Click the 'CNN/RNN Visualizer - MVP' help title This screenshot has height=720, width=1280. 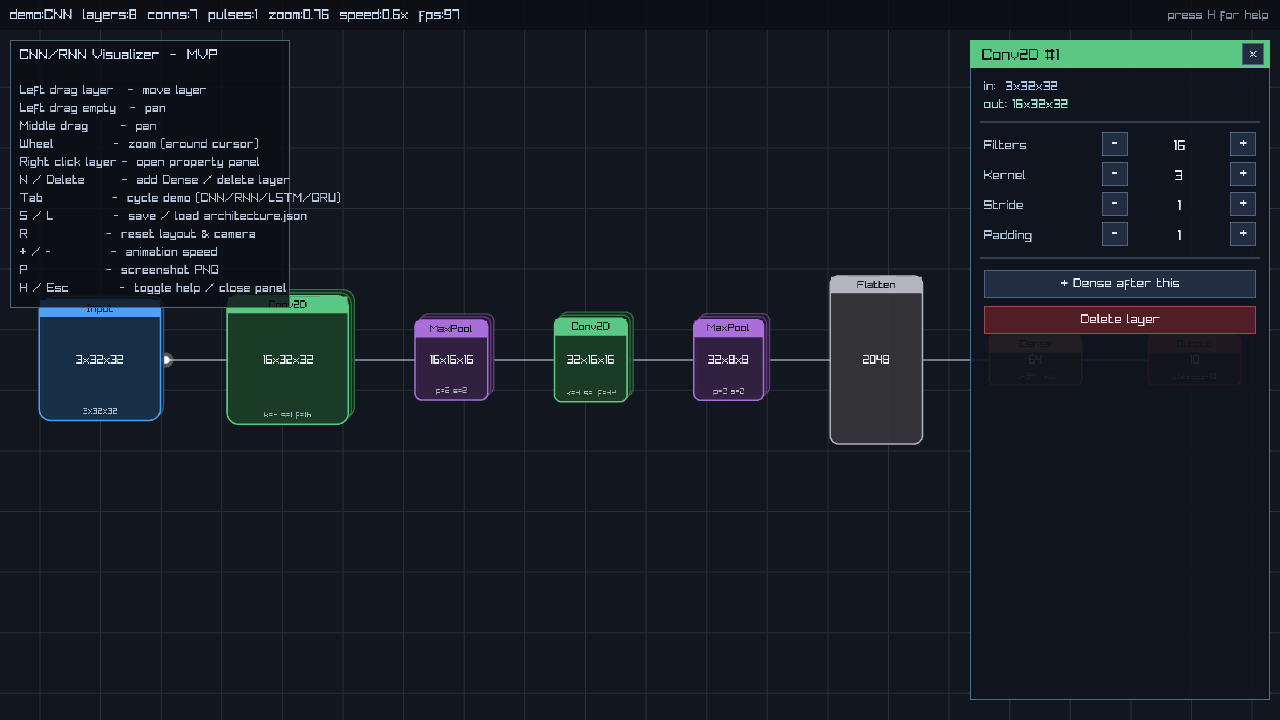point(118,54)
